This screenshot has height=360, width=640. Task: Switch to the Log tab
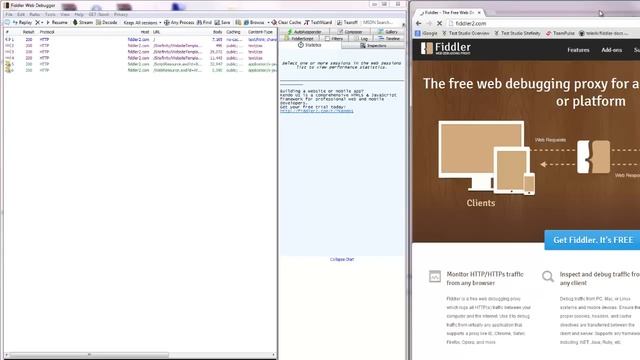(361, 38)
